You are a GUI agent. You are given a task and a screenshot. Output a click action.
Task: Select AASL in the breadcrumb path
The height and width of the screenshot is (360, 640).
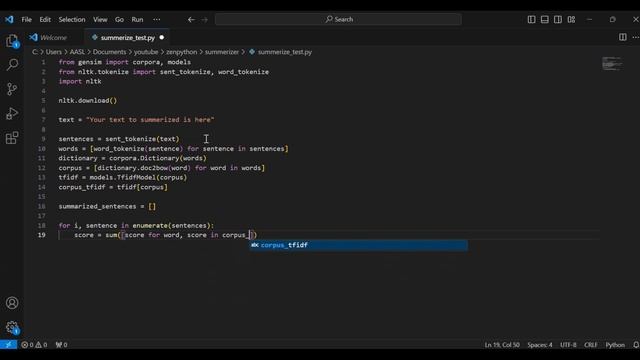point(77,52)
